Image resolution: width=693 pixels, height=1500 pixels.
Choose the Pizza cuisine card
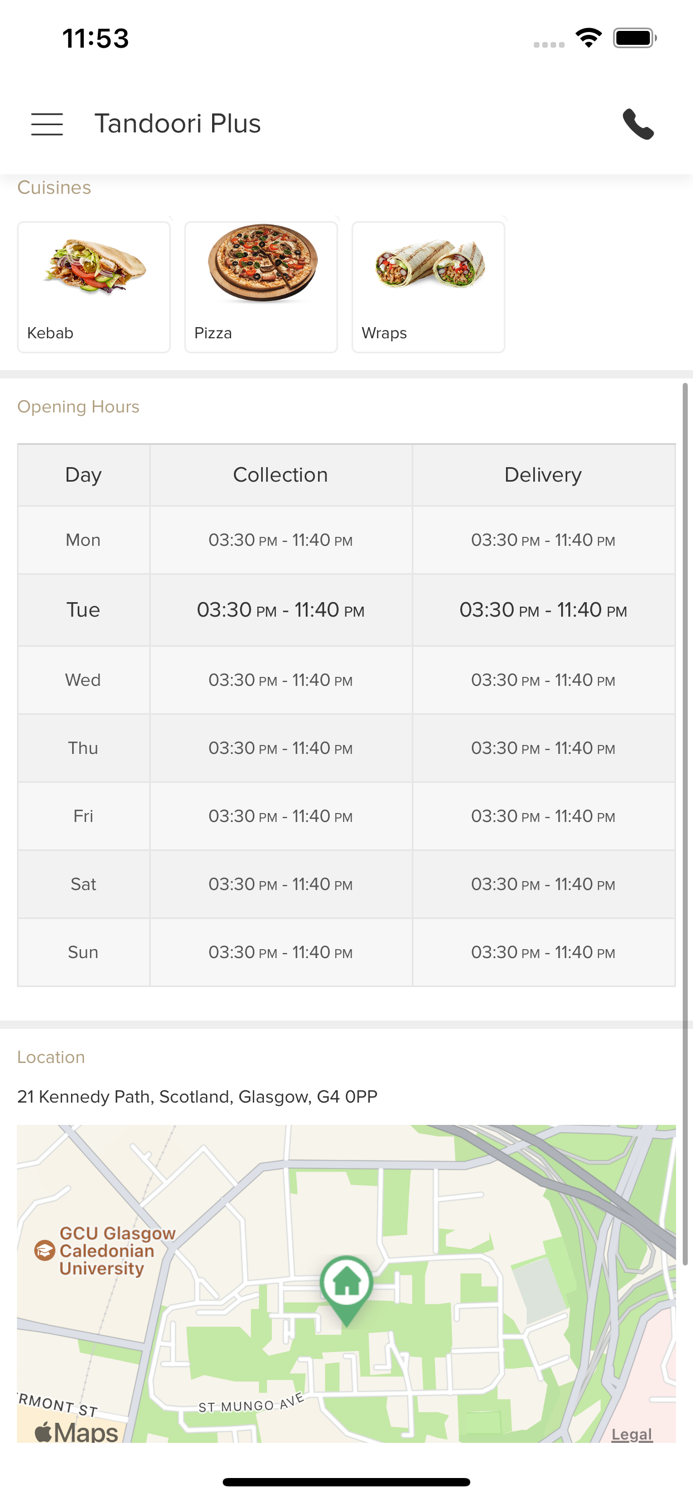click(261, 287)
